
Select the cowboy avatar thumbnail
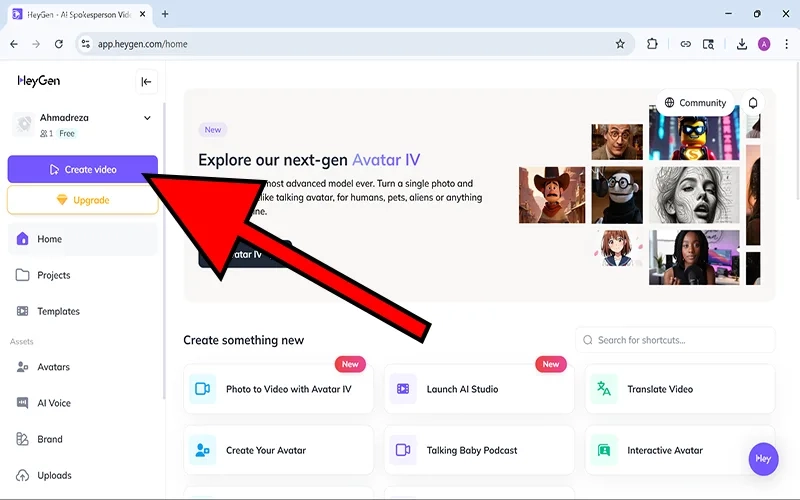tap(551, 194)
